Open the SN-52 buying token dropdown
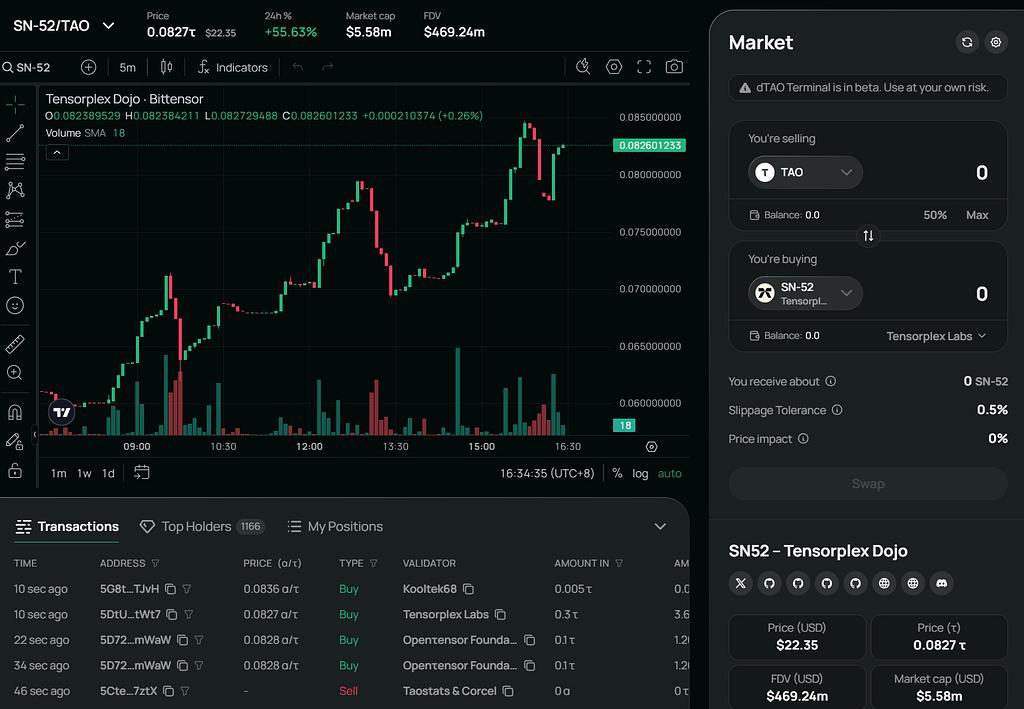This screenshot has width=1024, height=709. 805,293
